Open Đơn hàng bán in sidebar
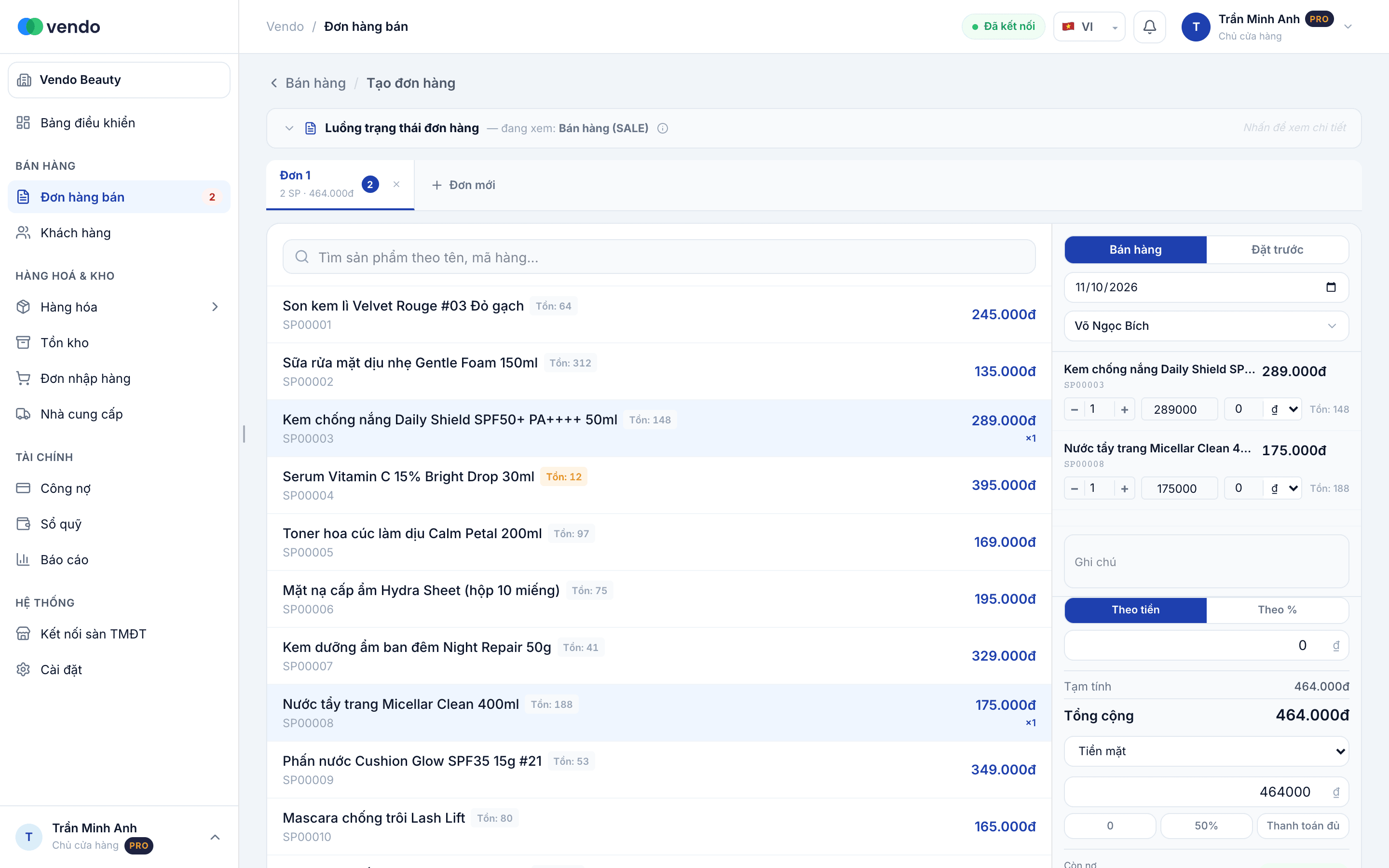 tap(120, 197)
